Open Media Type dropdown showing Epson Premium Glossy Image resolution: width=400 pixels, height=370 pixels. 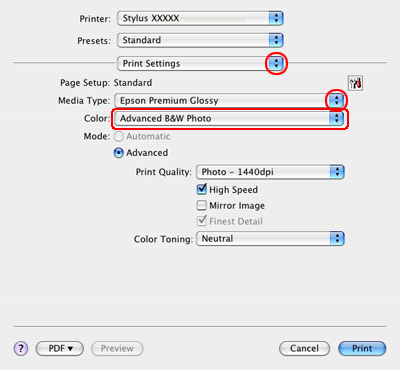tap(229, 100)
